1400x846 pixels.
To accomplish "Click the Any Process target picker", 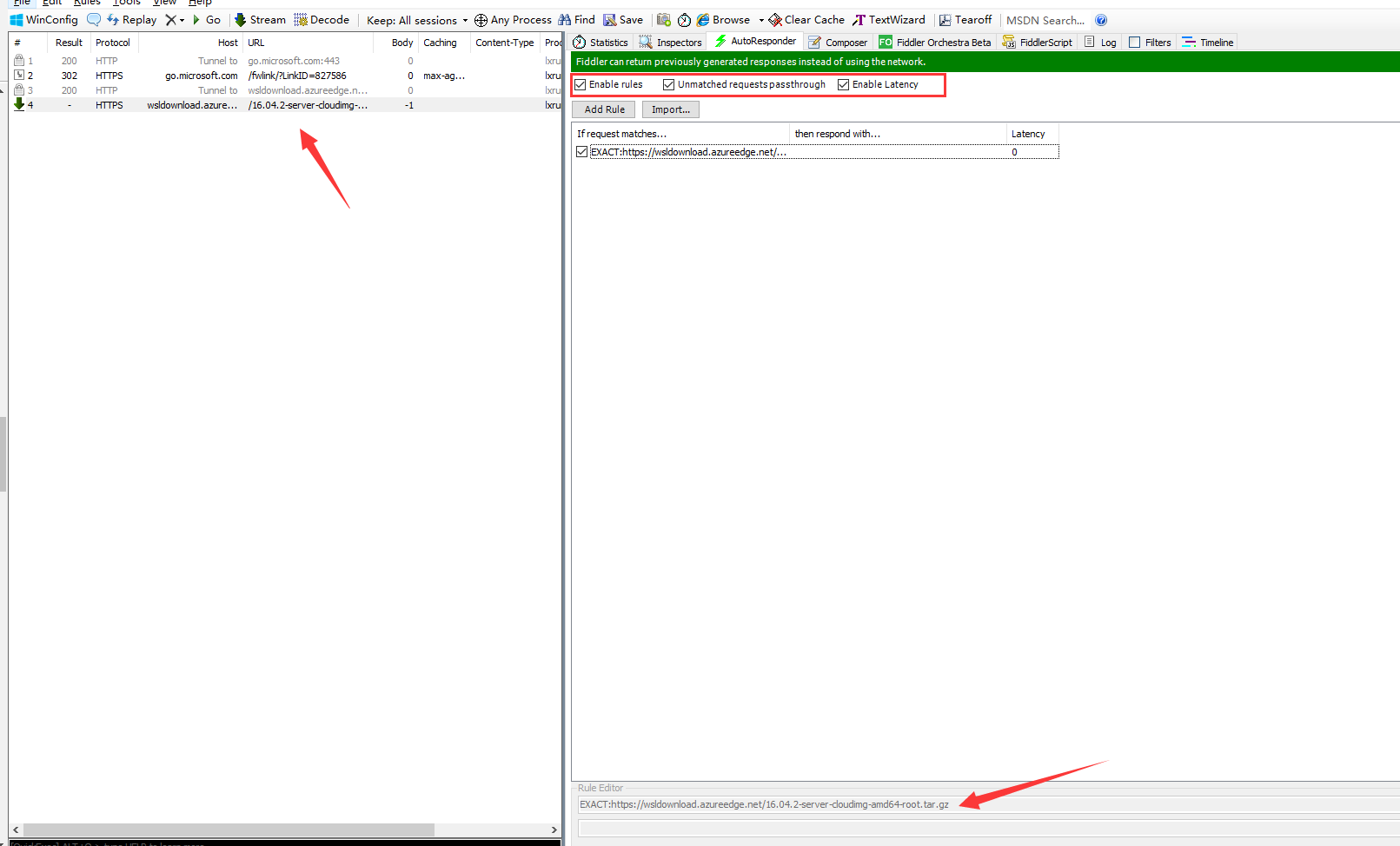I will click(x=513, y=20).
